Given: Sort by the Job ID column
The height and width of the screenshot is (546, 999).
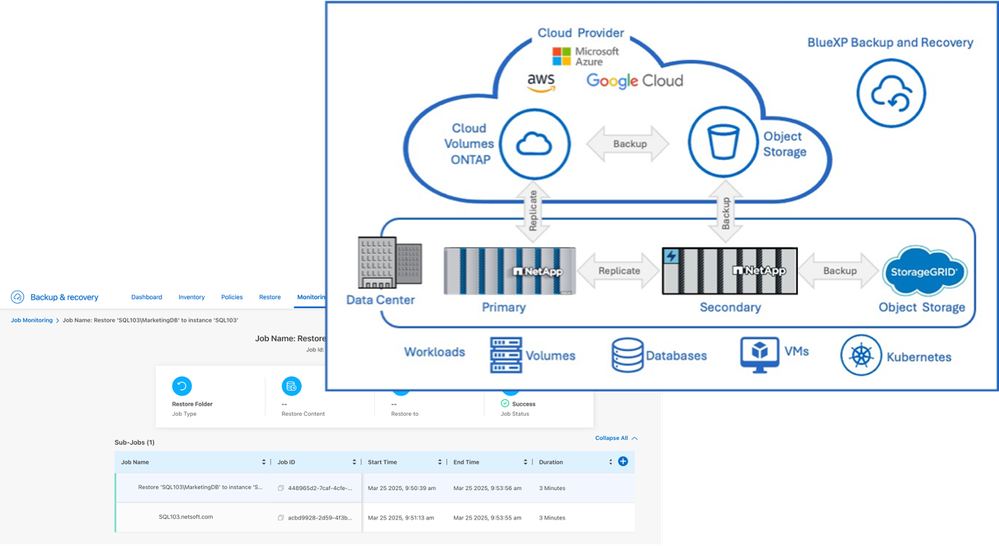Looking at the screenshot, I should click(354, 462).
